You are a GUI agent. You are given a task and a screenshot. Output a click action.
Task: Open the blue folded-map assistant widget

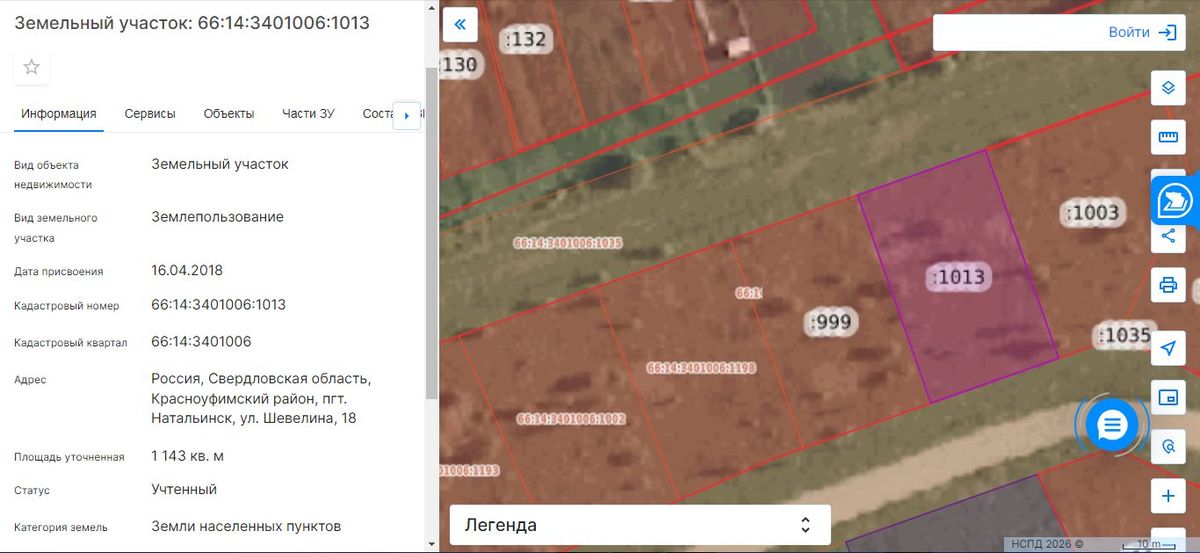coord(1175,201)
